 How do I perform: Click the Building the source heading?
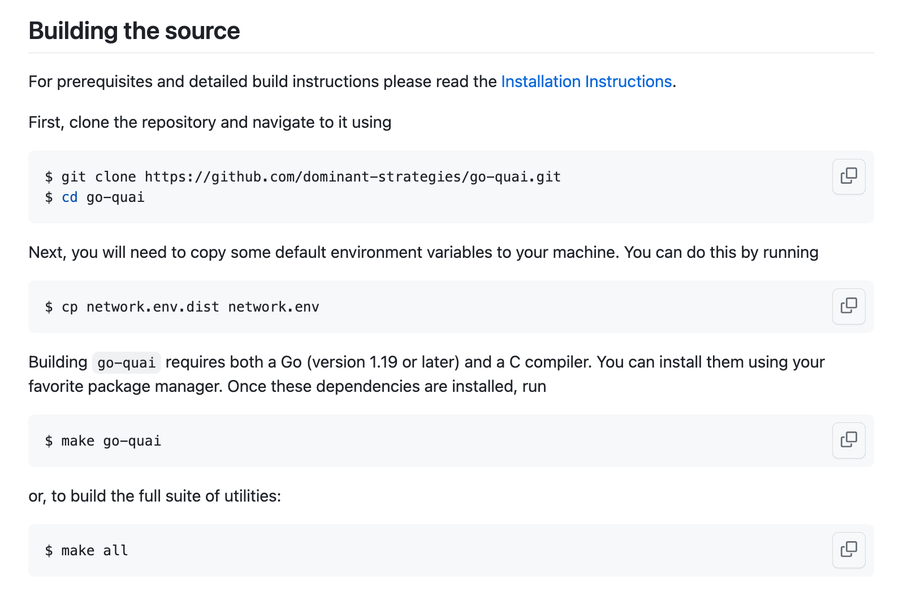[134, 31]
